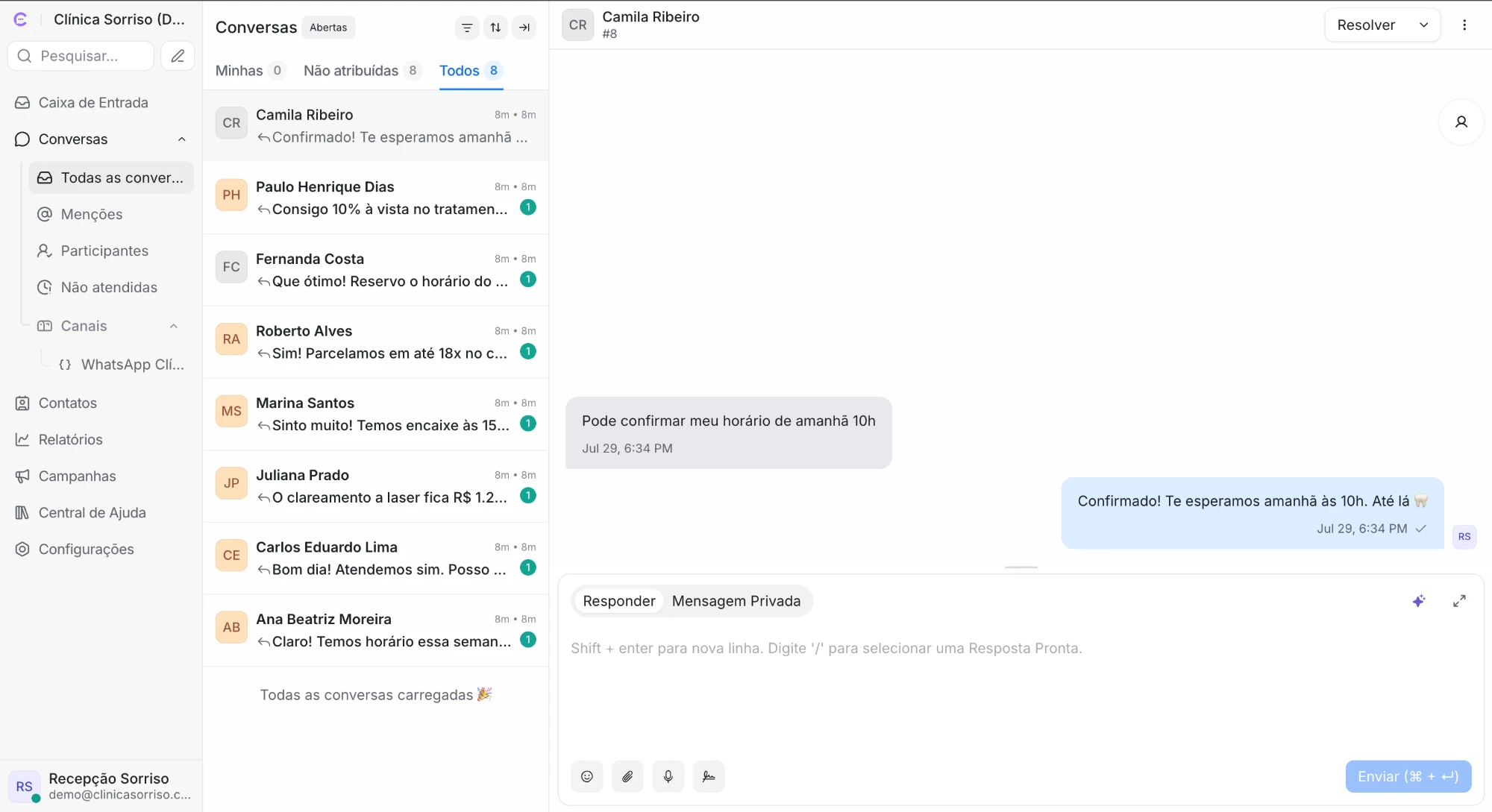Viewport: 1492px width, 812px height.
Task: Open the Resolver dropdown arrow
Action: click(x=1423, y=25)
